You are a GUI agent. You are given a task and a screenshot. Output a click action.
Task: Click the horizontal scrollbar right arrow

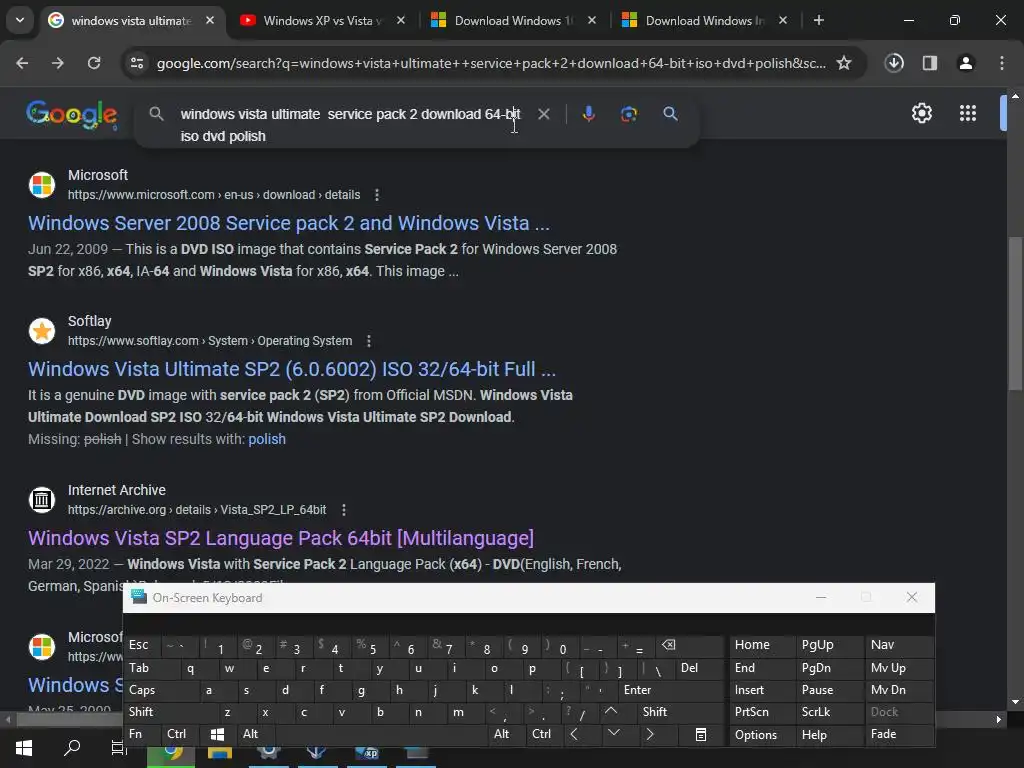[999, 720]
